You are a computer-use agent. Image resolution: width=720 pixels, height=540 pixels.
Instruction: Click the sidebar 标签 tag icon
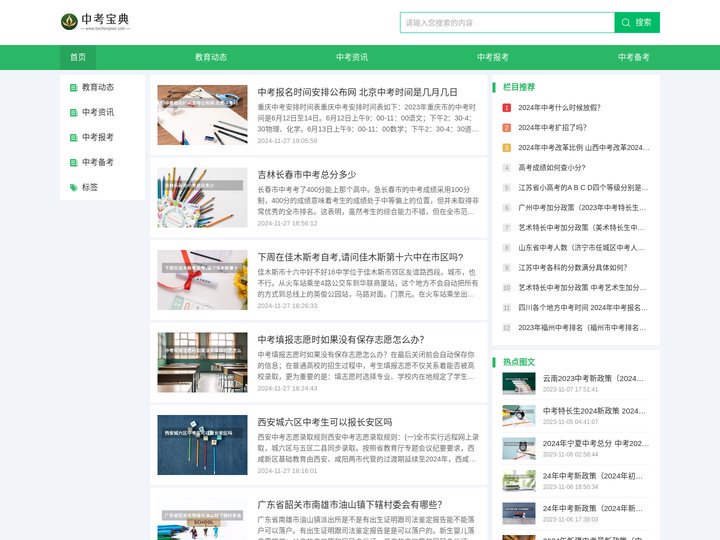[73, 187]
